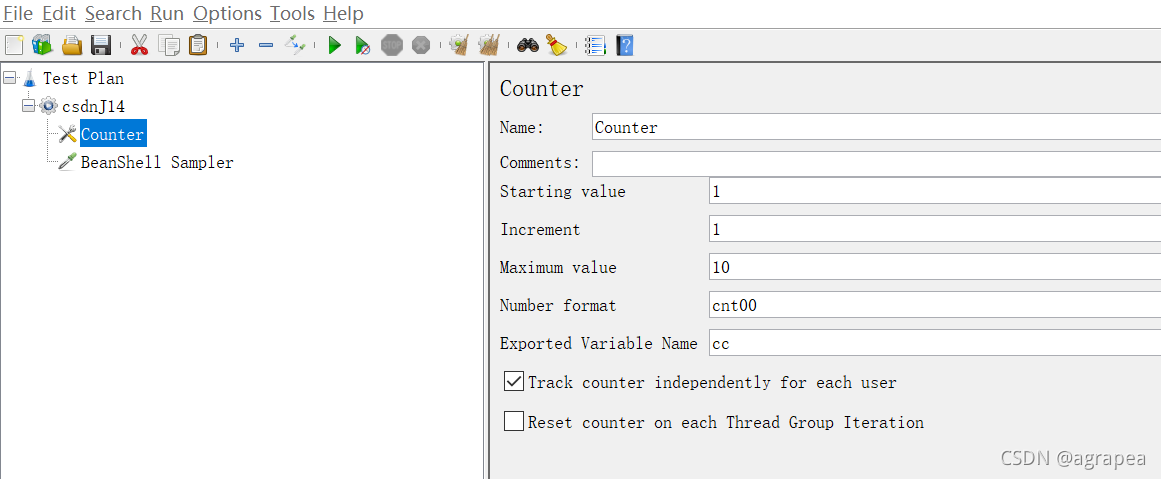Click the BeanShell Sampler pipette icon

point(67,162)
